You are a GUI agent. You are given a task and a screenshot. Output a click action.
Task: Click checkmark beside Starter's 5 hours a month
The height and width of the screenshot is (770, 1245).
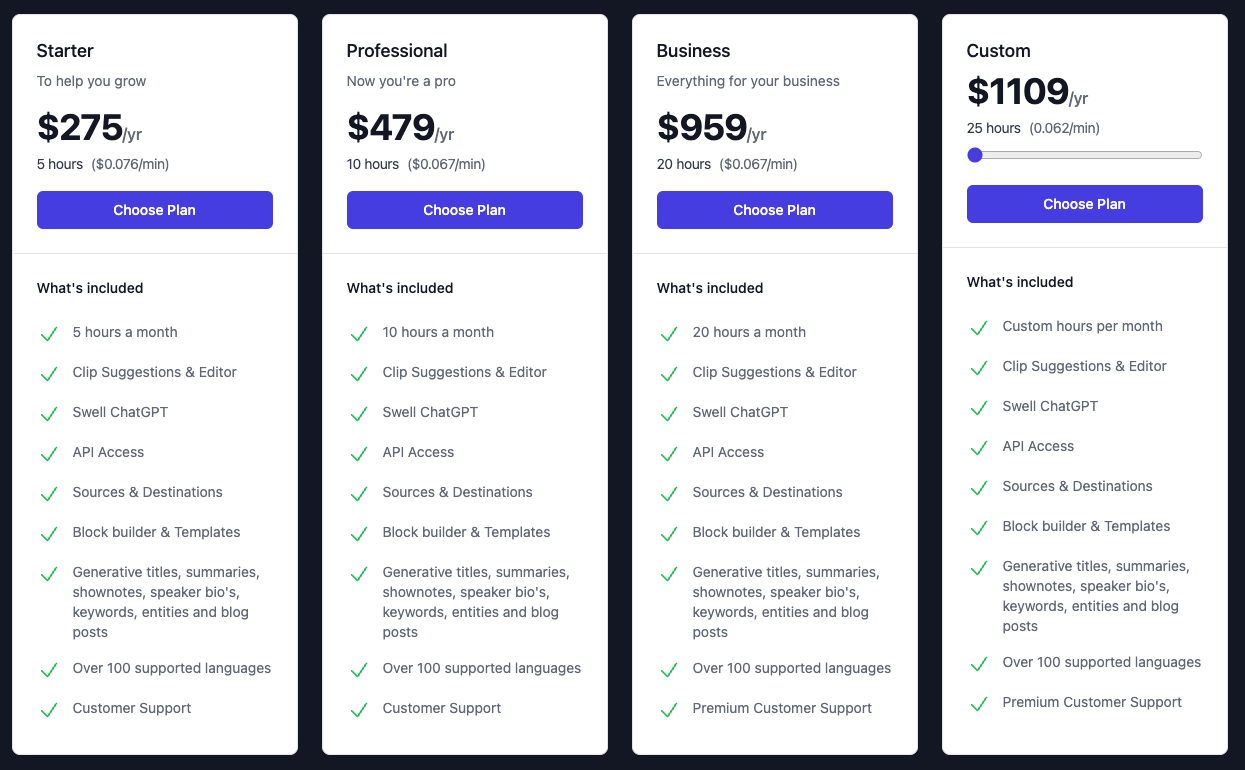click(48, 334)
